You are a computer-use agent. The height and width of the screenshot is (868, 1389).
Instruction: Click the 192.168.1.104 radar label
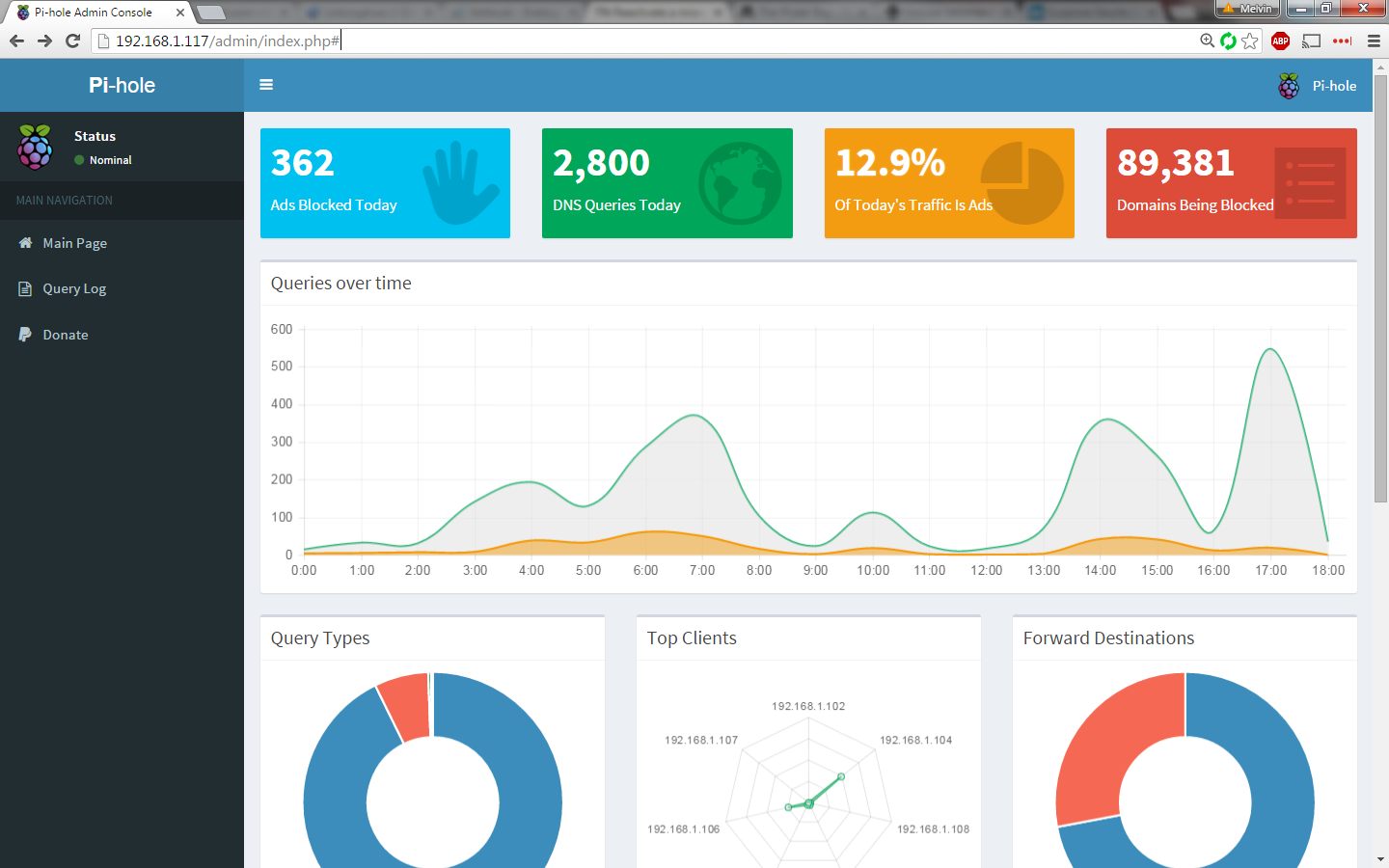(x=915, y=741)
